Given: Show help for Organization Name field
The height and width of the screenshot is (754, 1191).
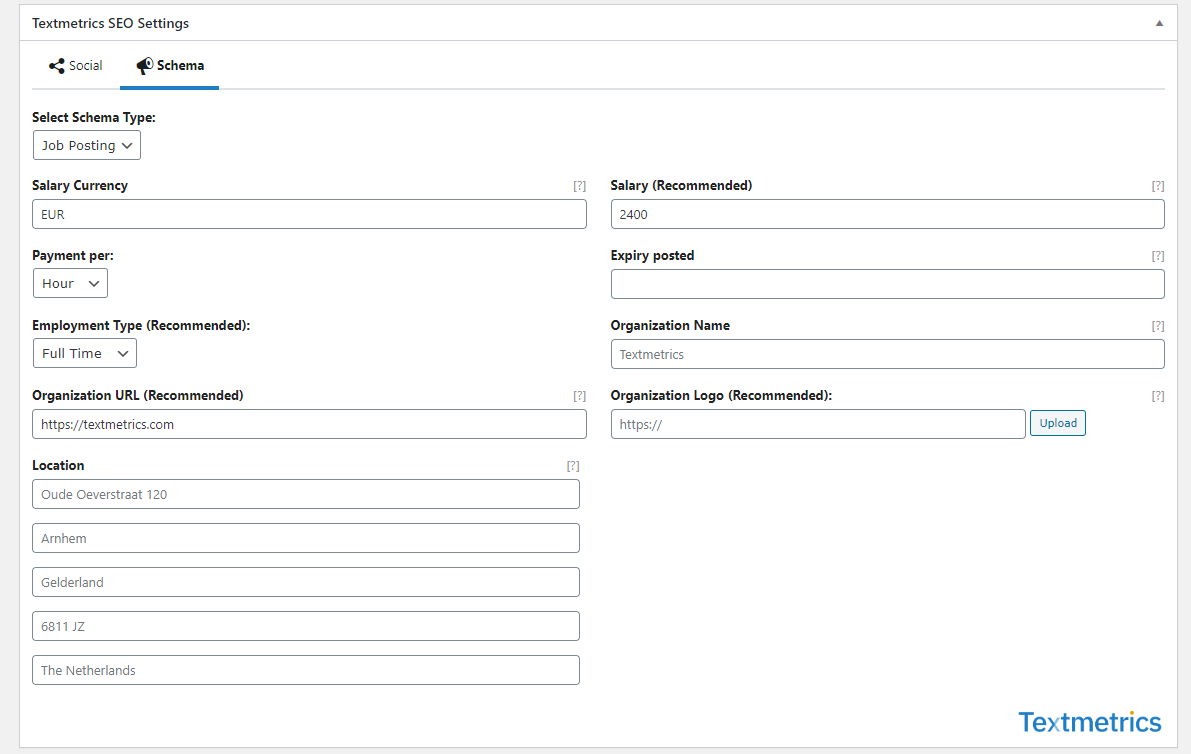Looking at the screenshot, I should [x=1157, y=326].
